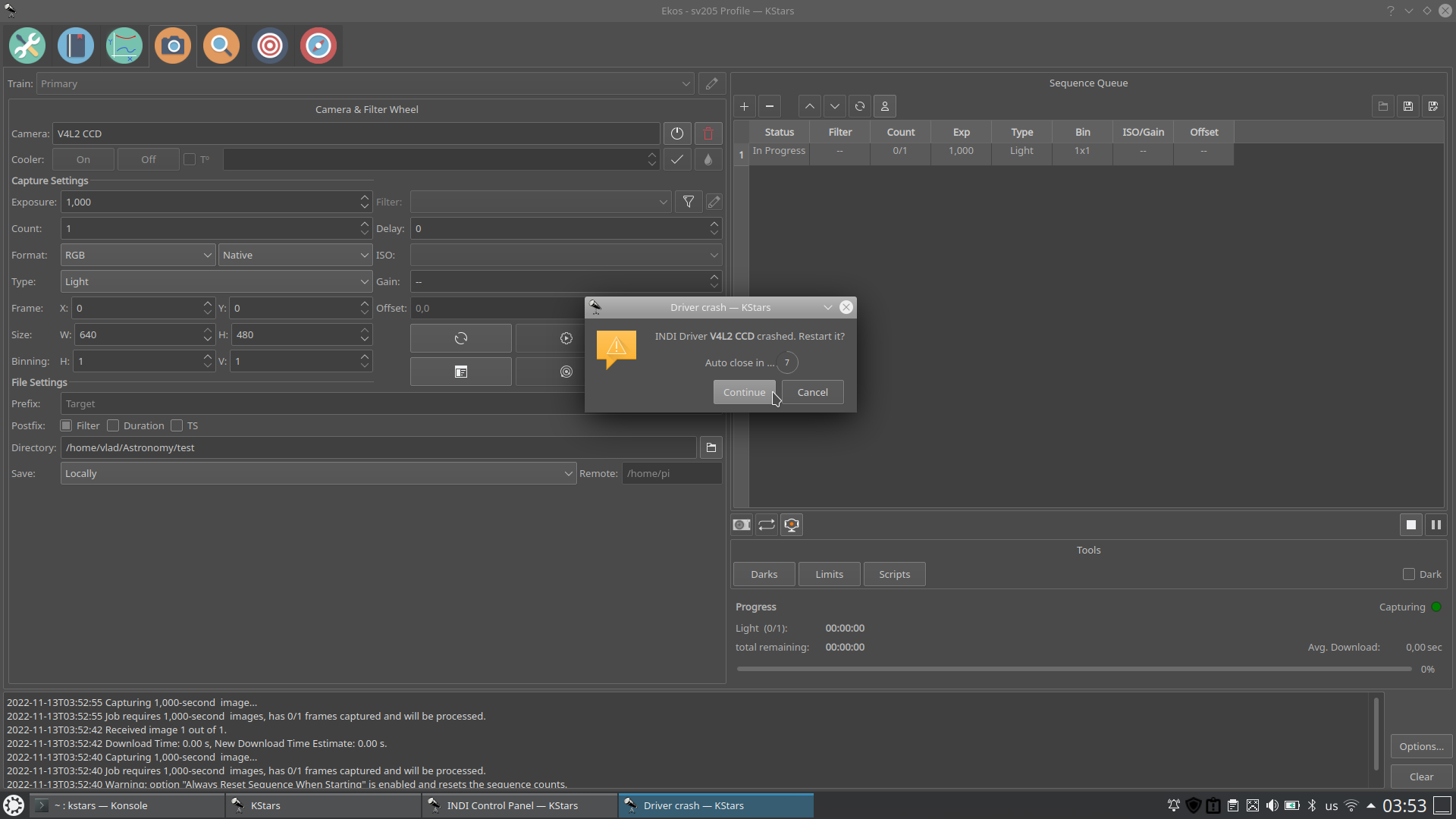Screen dimensions: 1456x819
Task: Enable the Dark checkbox in Tools
Action: coord(1409,575)
